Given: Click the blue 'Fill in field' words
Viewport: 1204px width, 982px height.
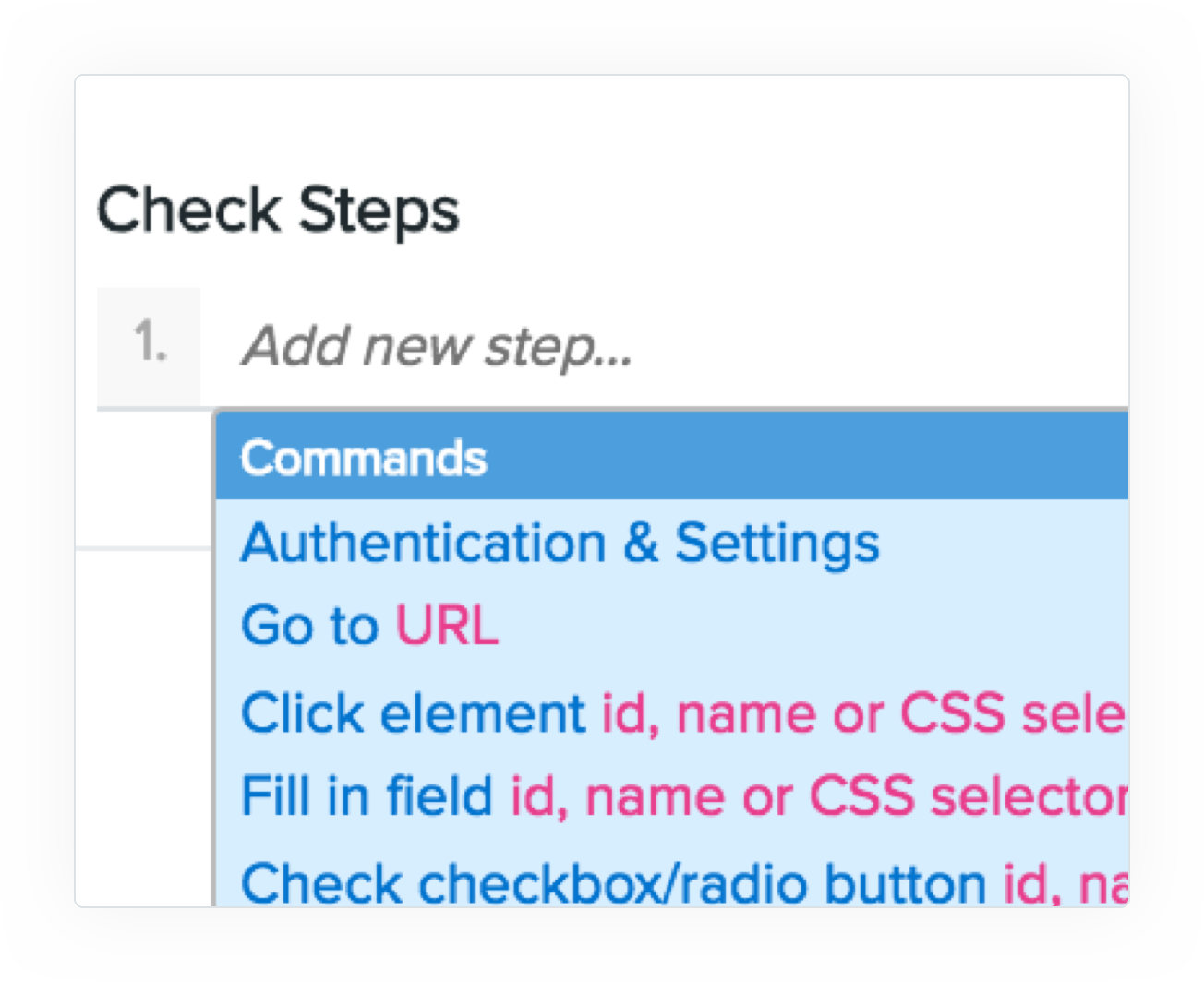Looking at the screenshot, I should click(x=367, y=796).
